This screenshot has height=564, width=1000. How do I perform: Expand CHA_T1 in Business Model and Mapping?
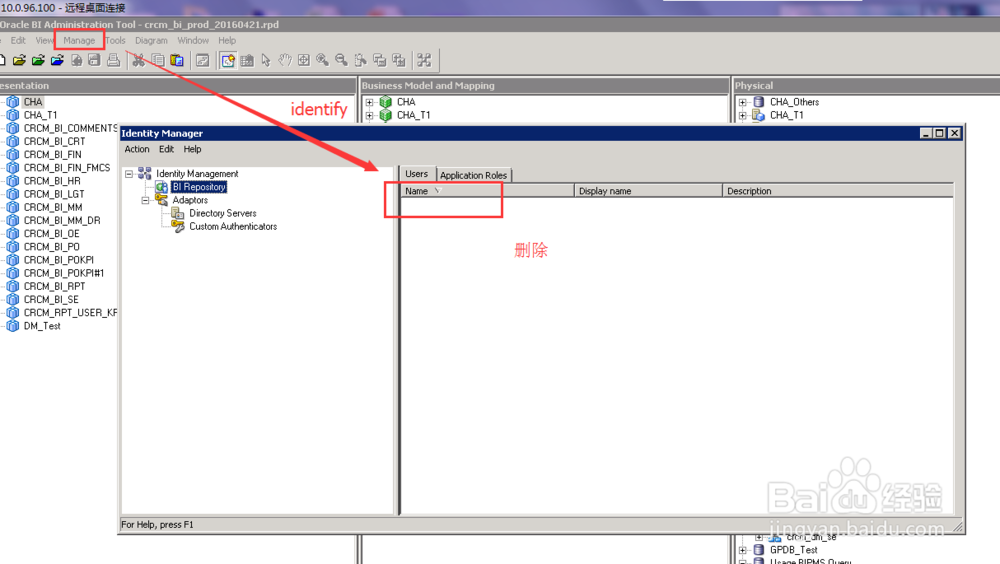(369, 115)
